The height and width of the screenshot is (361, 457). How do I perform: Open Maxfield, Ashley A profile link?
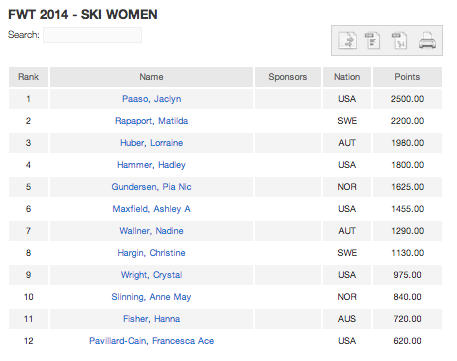tap(152, 209)
